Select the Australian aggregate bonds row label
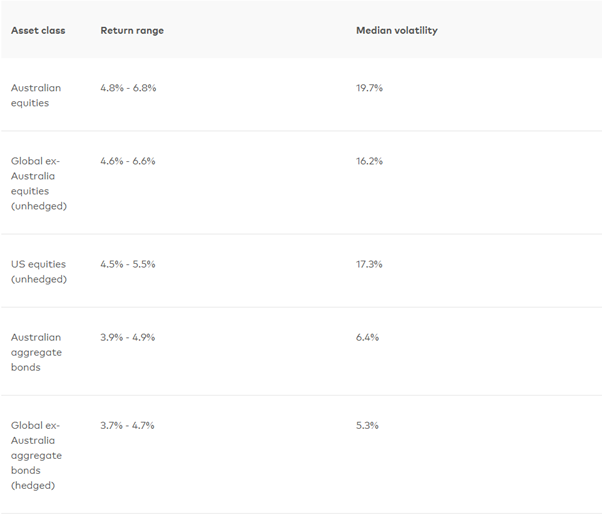Image resolution: width=602 pixels, height=515 pixels. [x=36, y=352]
